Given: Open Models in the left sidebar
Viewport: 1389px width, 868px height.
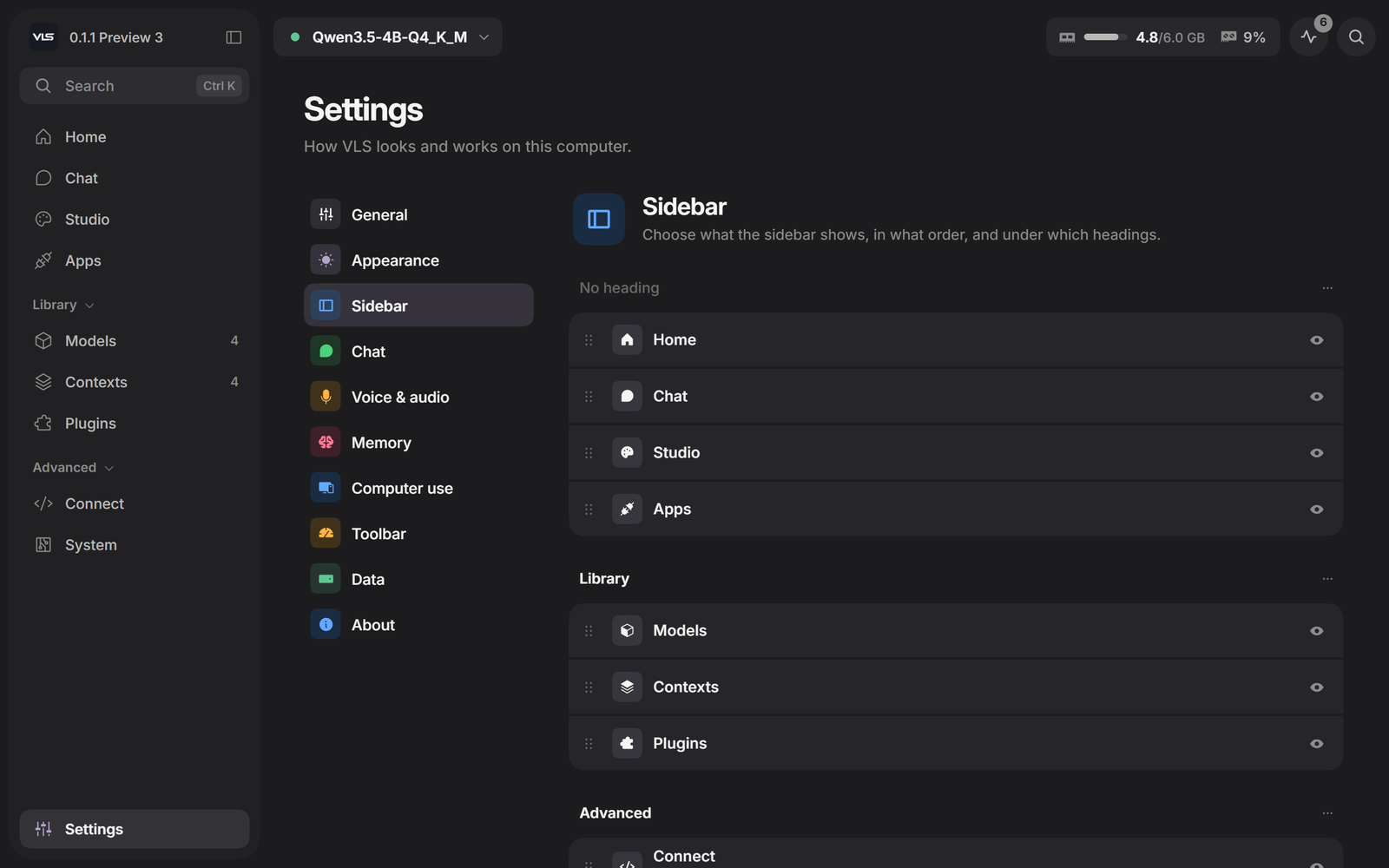Looking at the screenshot, I should pyautogui.click(x=135, y=340).
